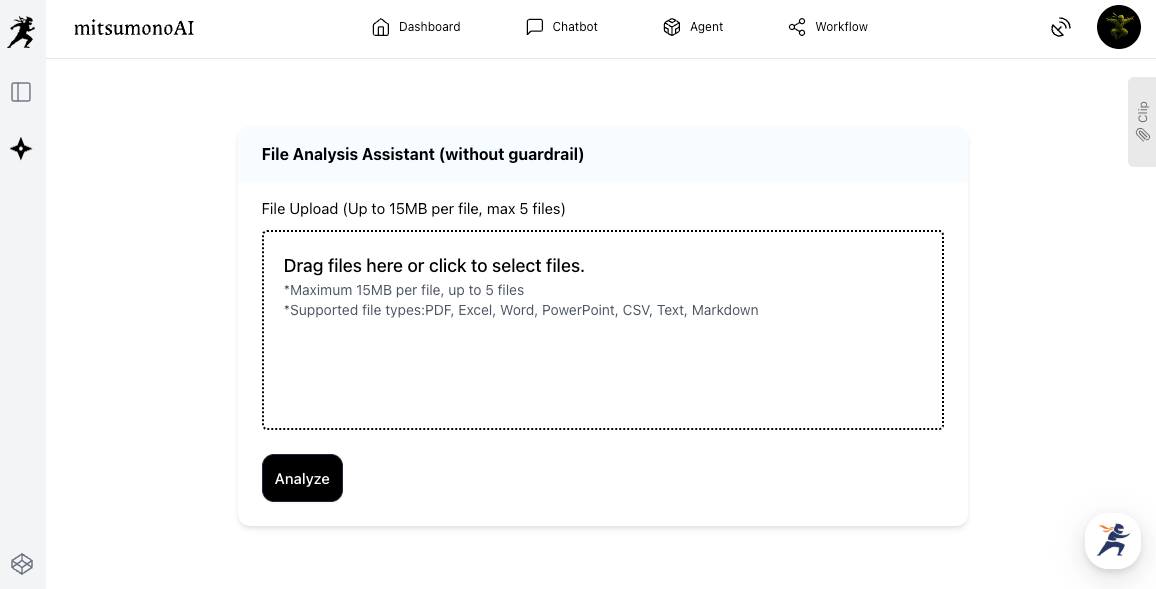Click the mitsumonoAI brand name

tap(134, 28)
